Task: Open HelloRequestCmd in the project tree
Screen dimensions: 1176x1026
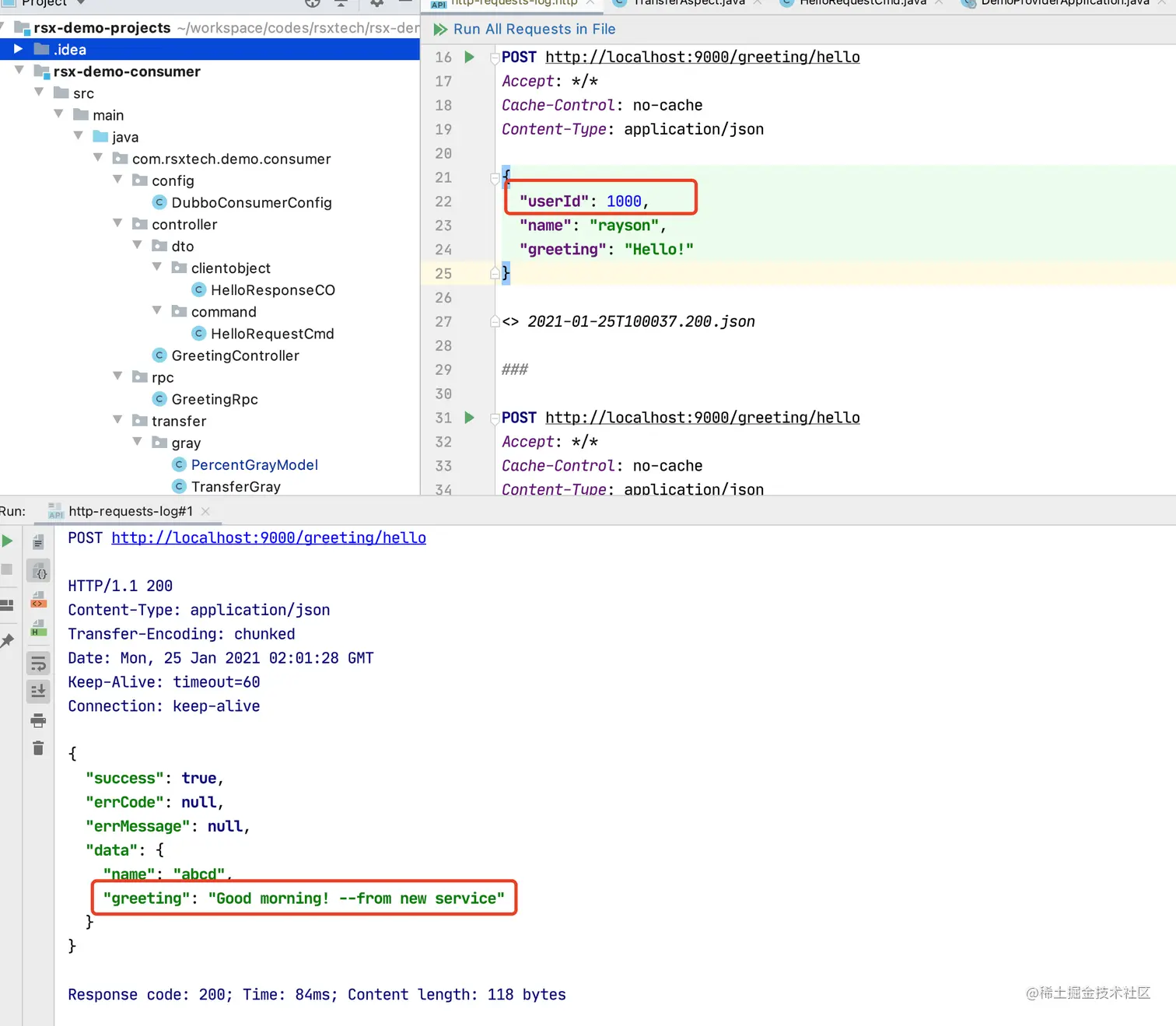Action: coord(272,333)
